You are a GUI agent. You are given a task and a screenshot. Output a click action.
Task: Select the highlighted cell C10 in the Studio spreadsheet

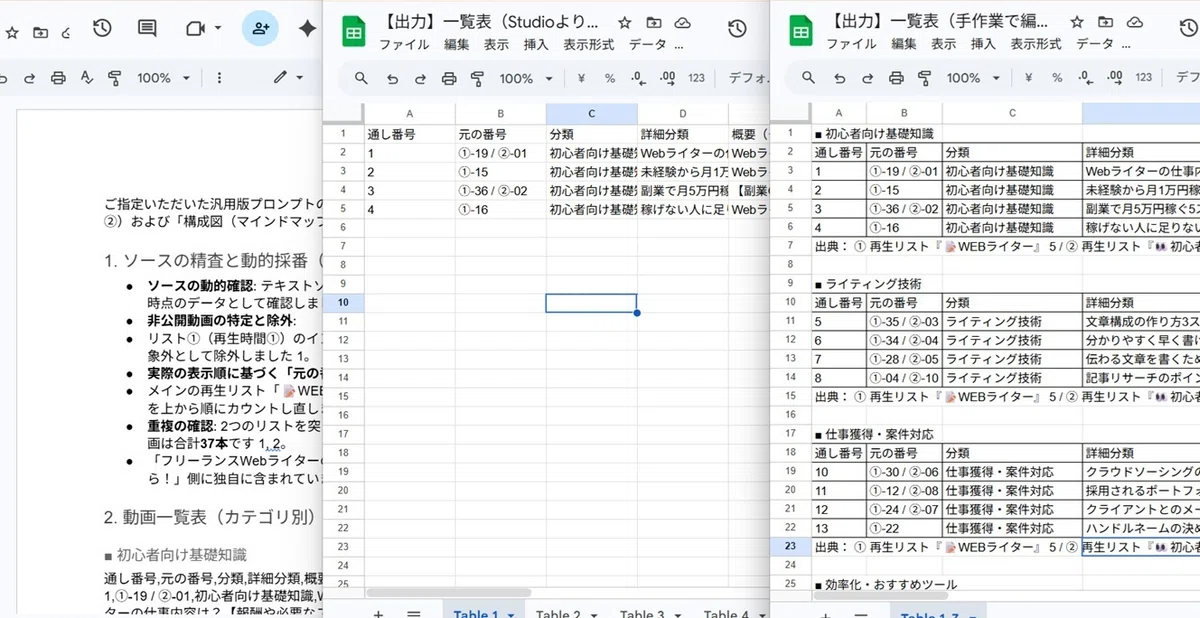pos(591,303)
